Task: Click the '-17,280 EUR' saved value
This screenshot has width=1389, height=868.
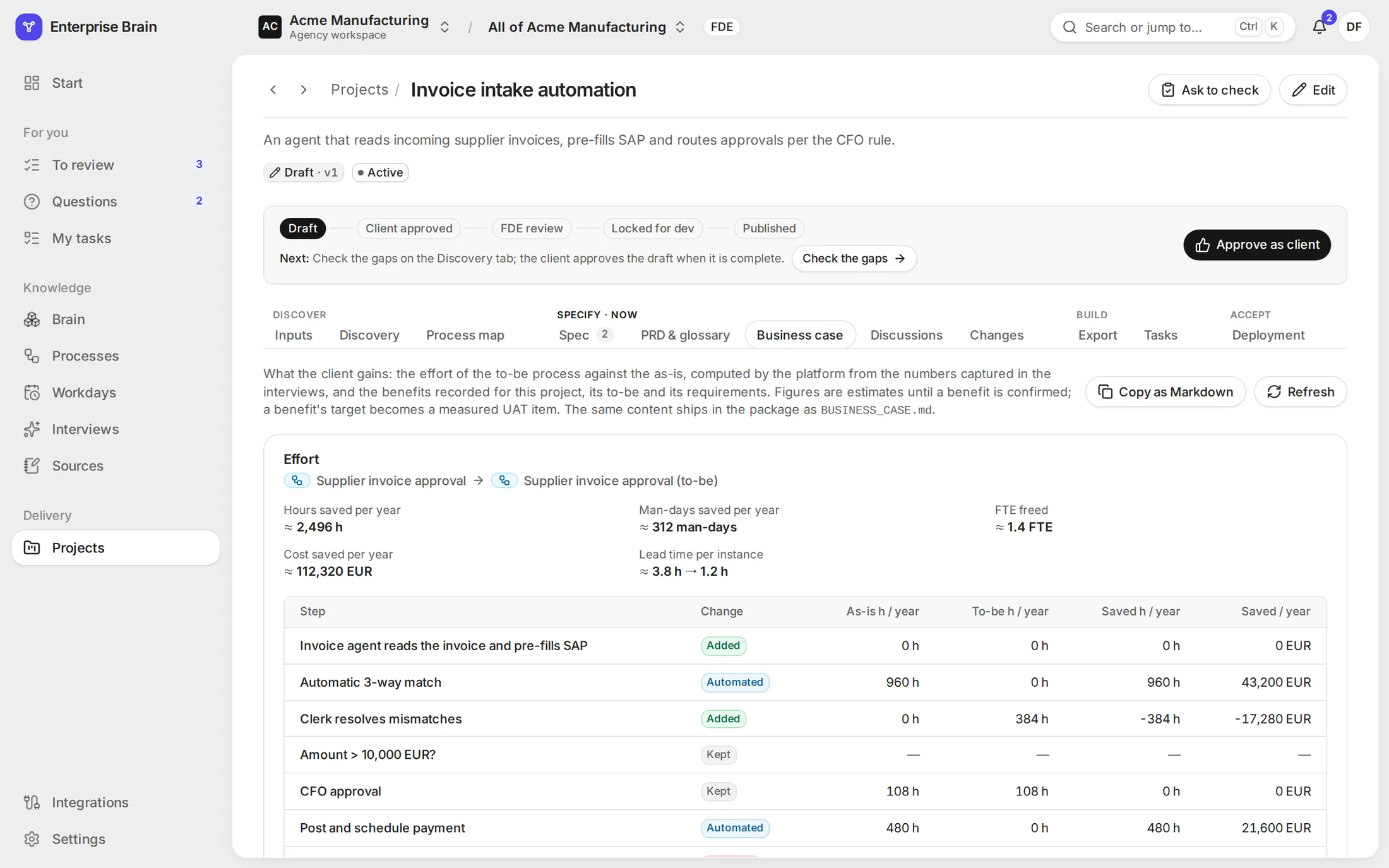Action: pyautogui.click(x=1273, y=719)
